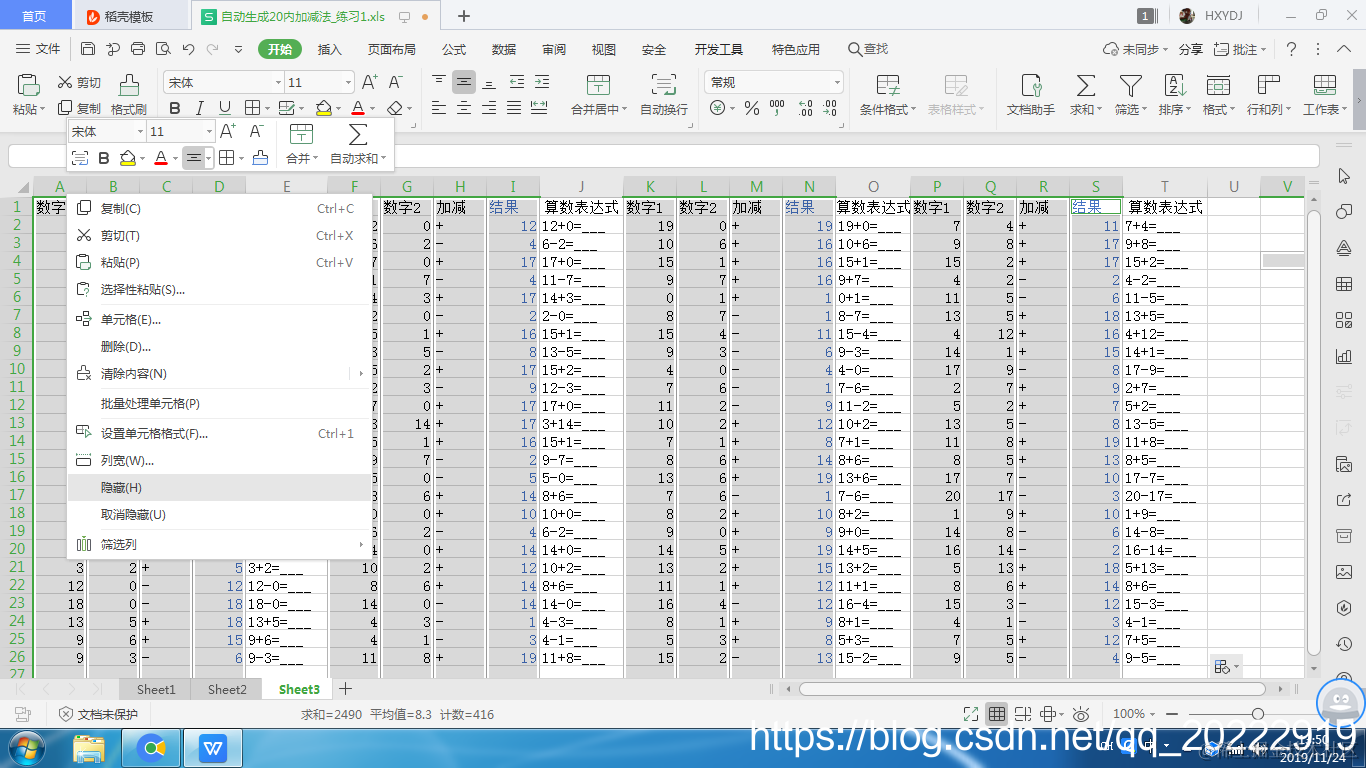Click the Top Align icon in ribbon

[438, 82]
